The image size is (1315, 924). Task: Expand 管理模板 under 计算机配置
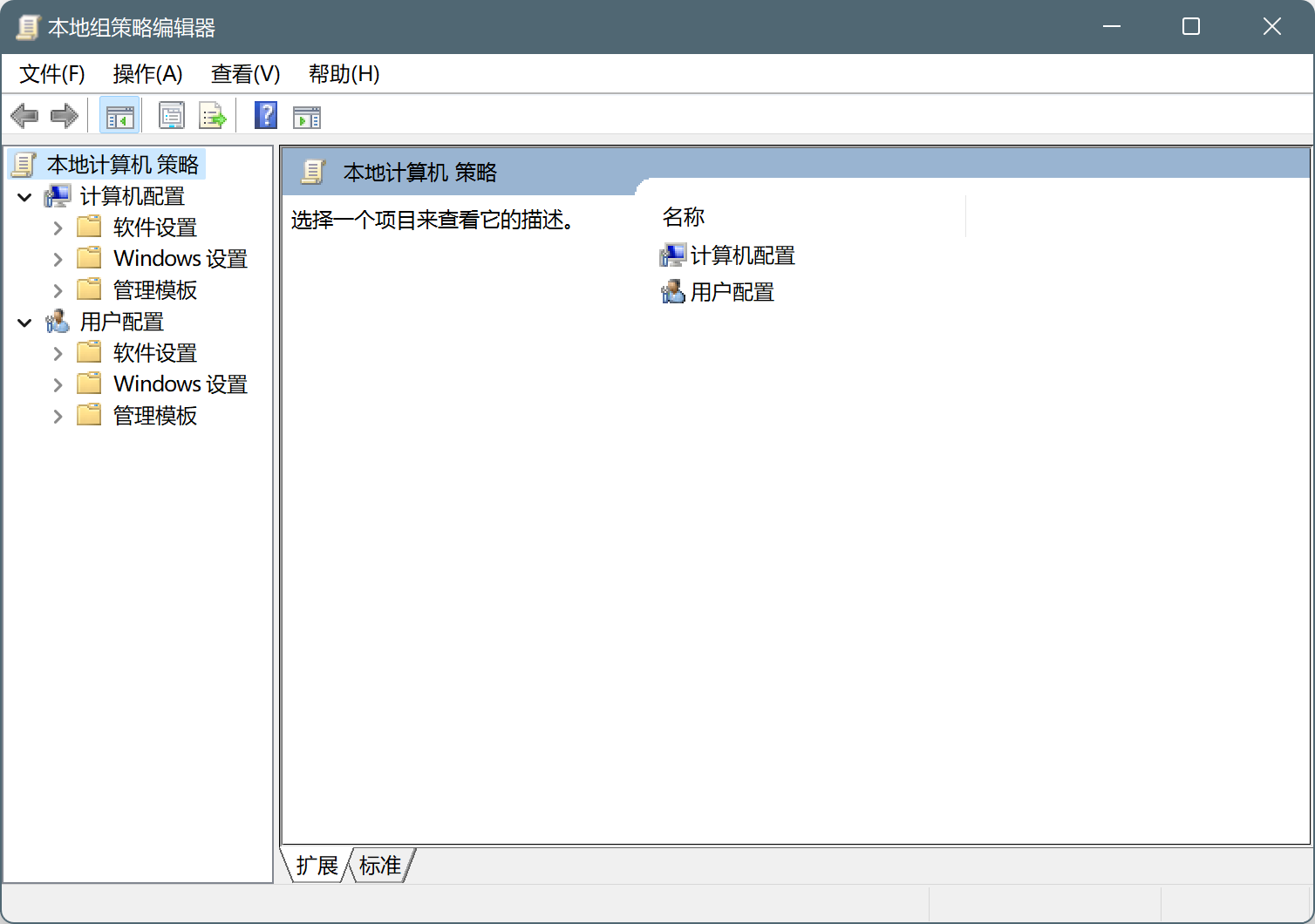[58, 291]
